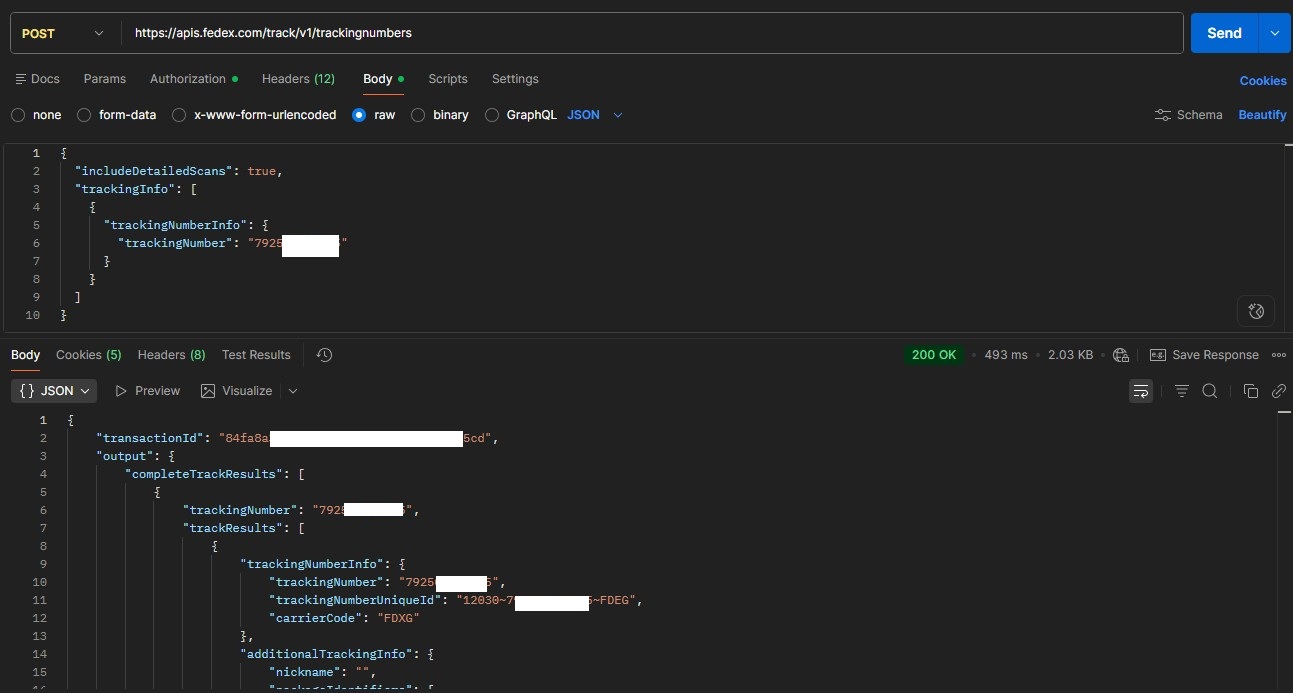Open the response history clock icon

(324, 355)
